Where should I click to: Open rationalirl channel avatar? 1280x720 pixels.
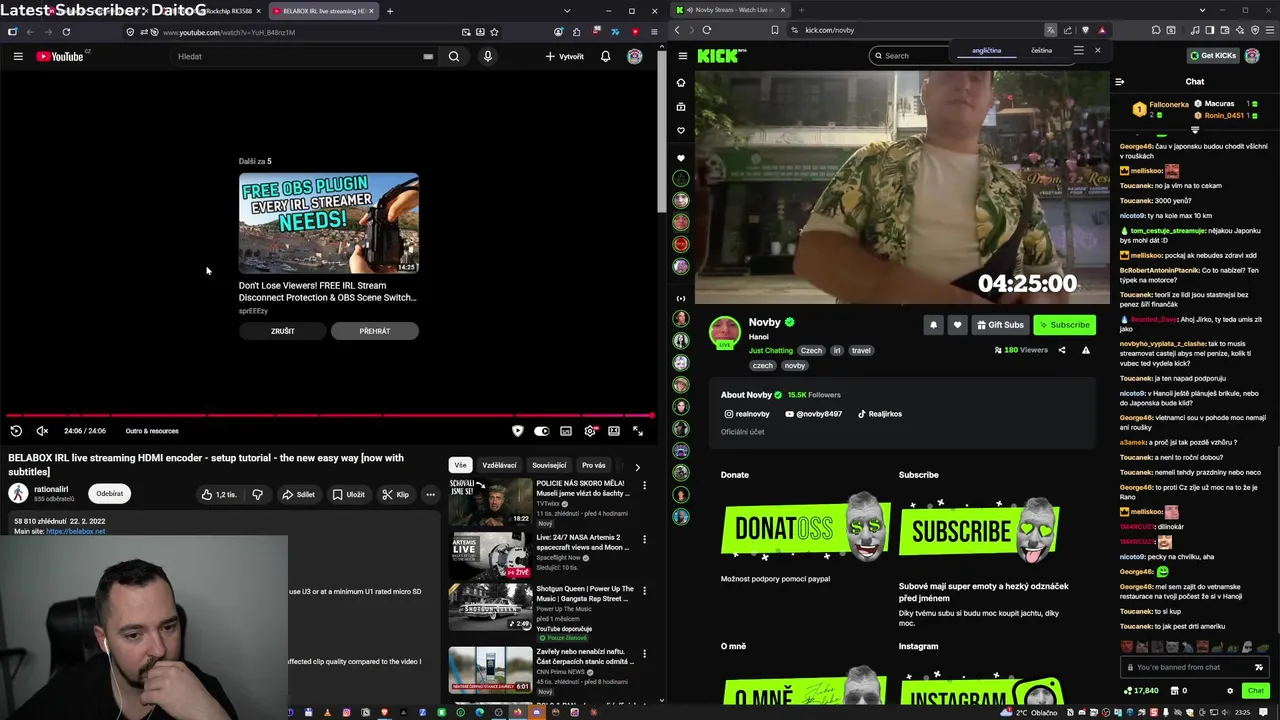point(18,493)
